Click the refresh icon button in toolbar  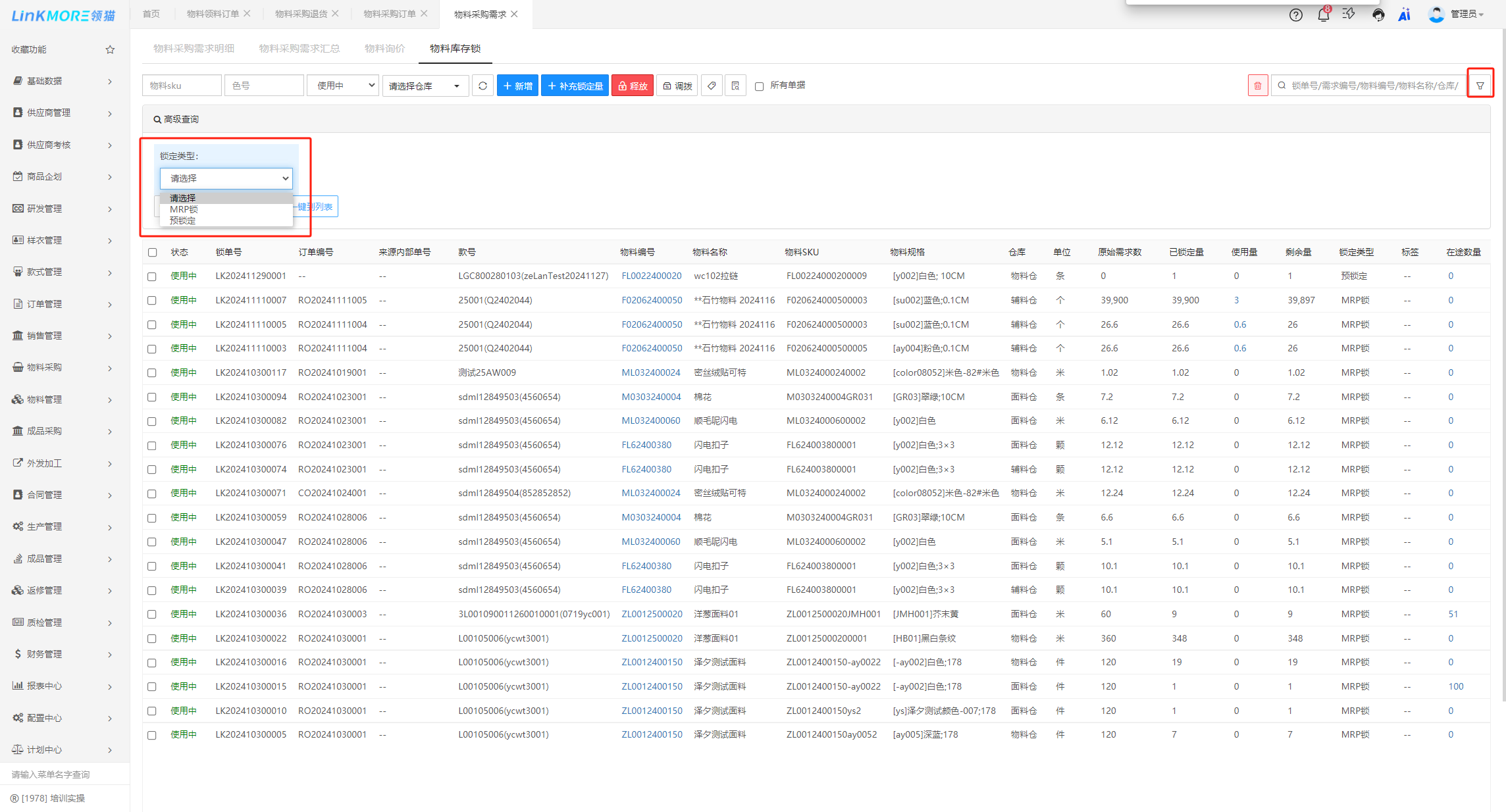click(482, 86)
